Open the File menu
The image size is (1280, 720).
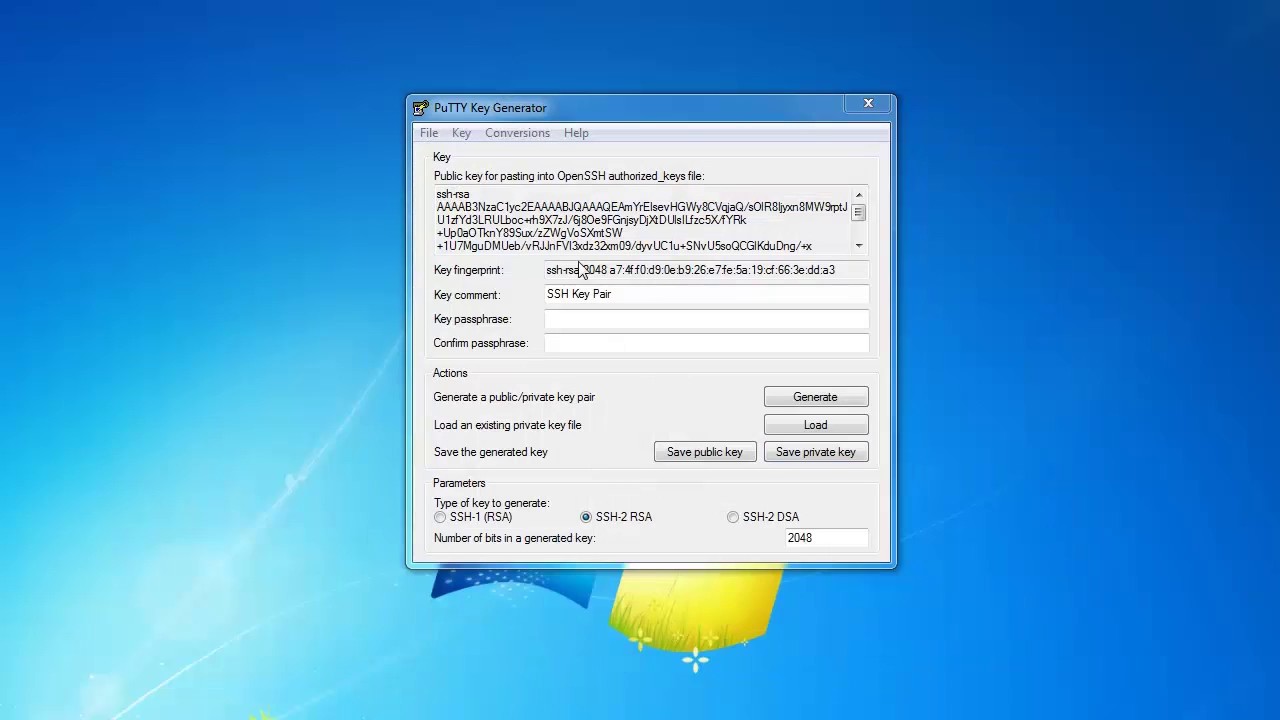429,133
